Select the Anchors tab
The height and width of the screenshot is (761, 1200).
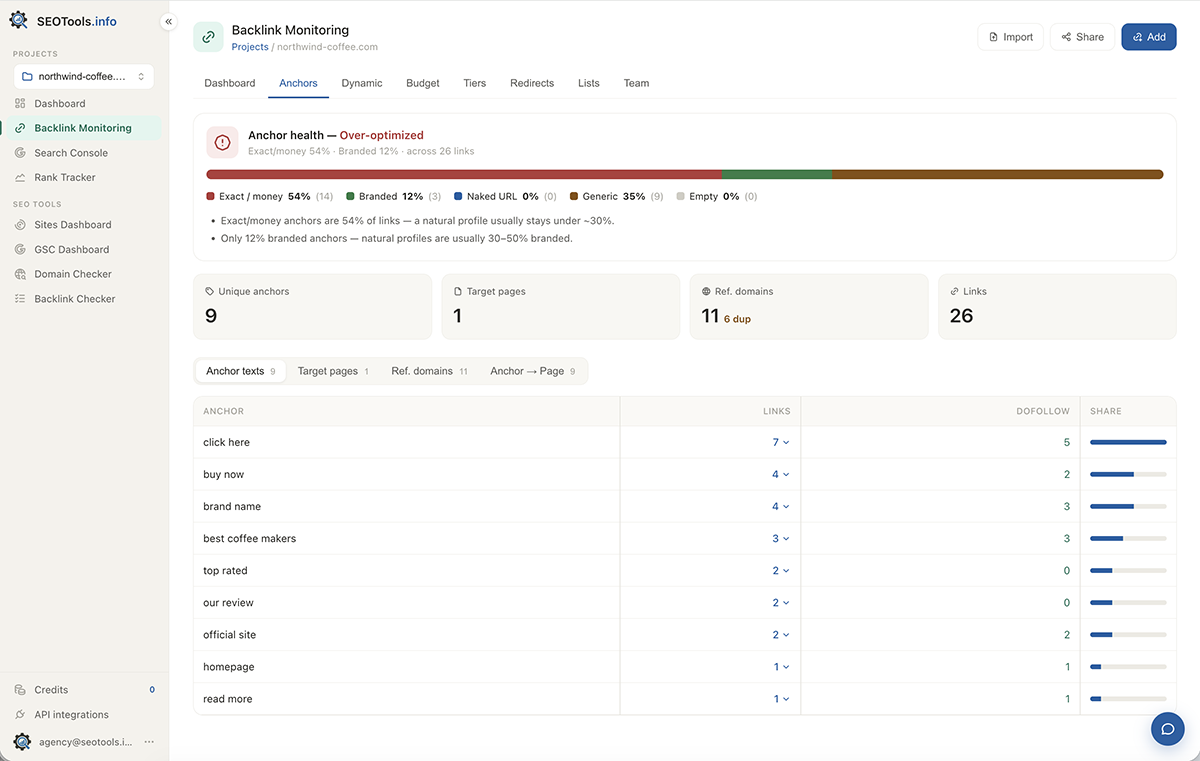click(x=299, y=83)
